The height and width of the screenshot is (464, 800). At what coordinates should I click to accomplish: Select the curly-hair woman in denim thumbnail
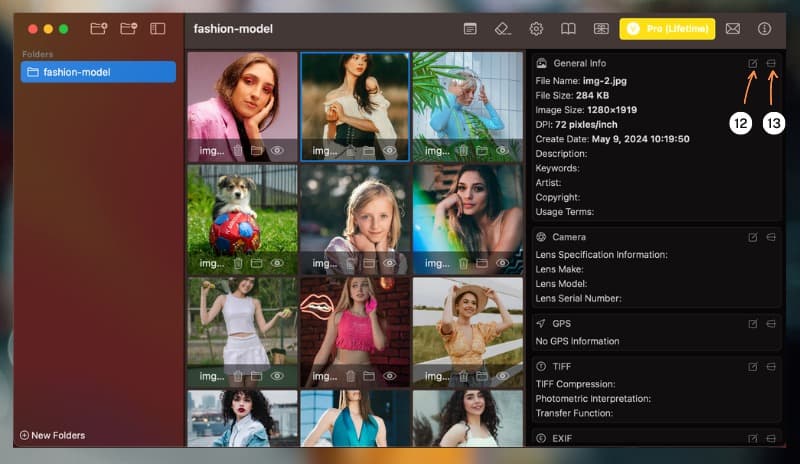tap(242, 419)
